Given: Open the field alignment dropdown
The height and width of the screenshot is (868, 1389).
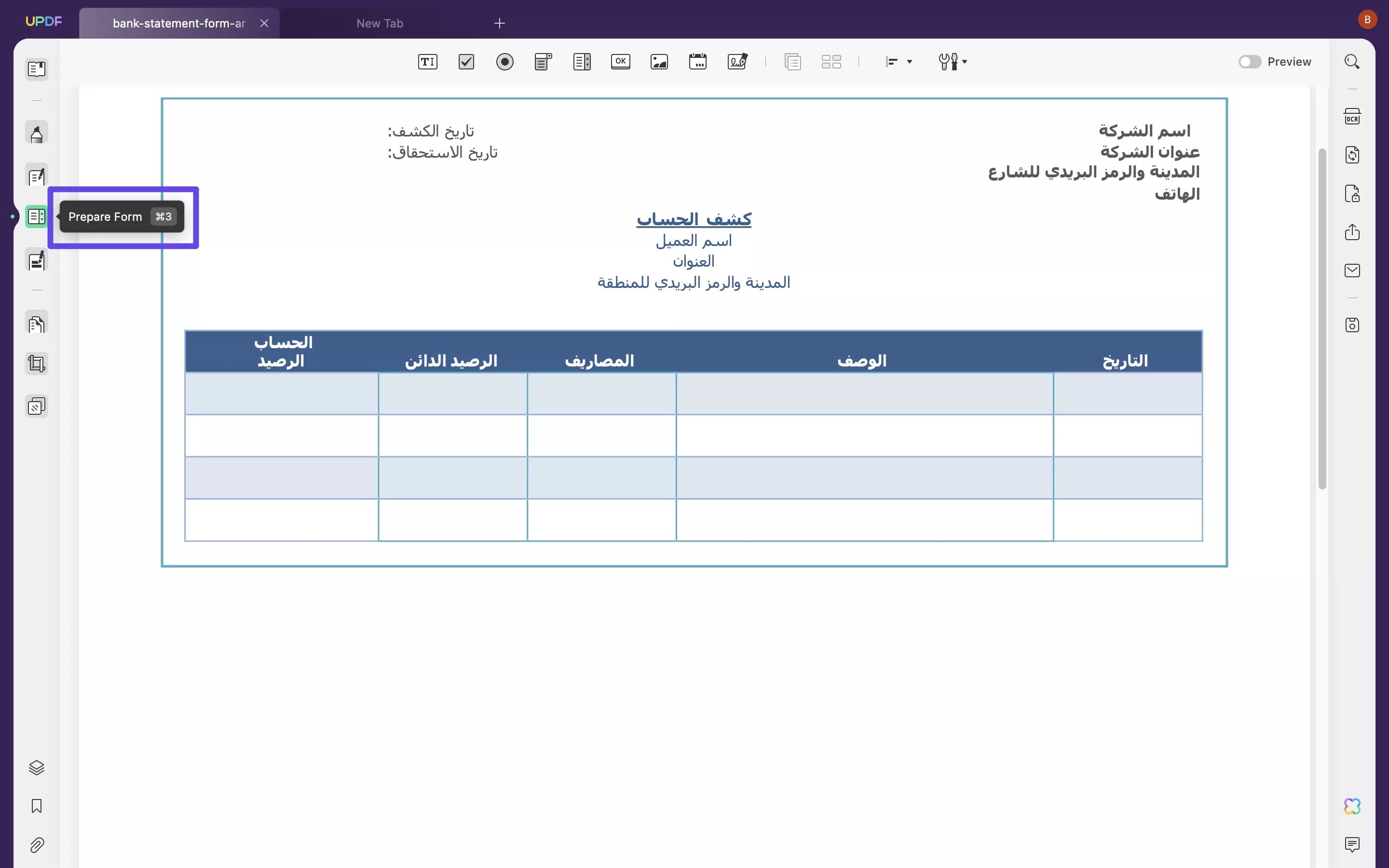Looking at the screenshot, I should click(x=897, y=61).
